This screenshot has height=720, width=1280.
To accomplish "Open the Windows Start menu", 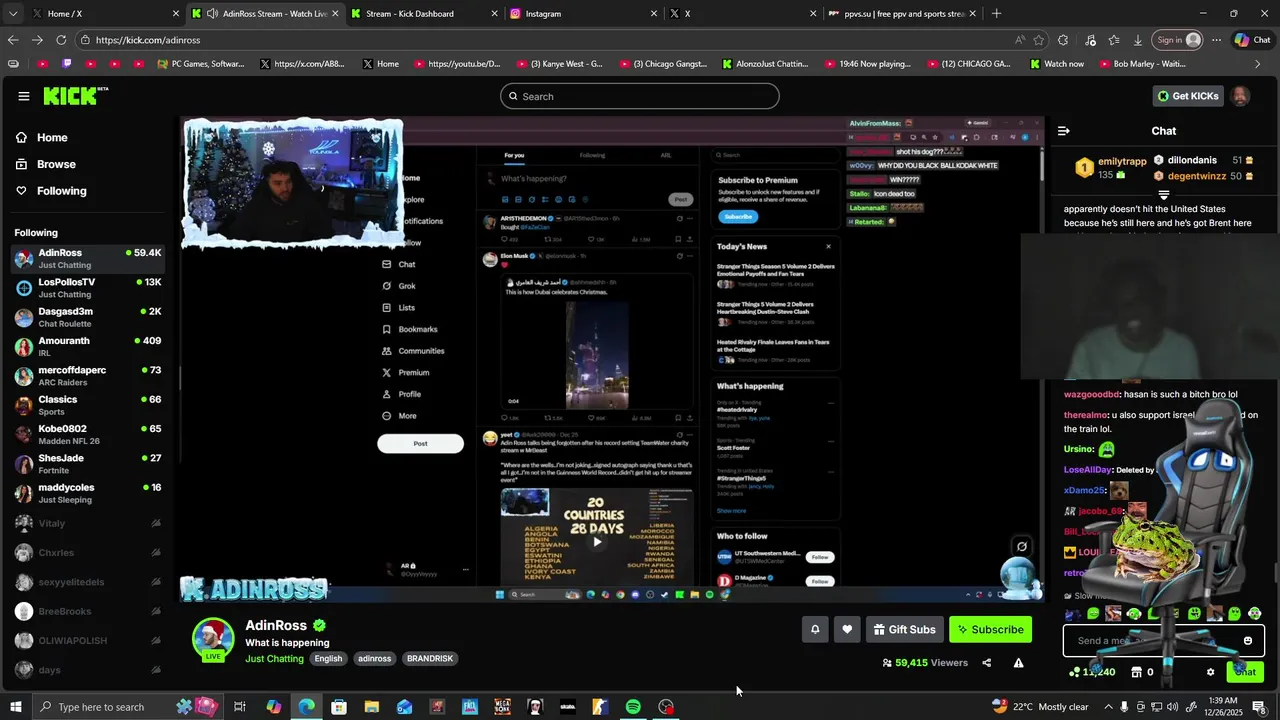I will coord(16,707).
